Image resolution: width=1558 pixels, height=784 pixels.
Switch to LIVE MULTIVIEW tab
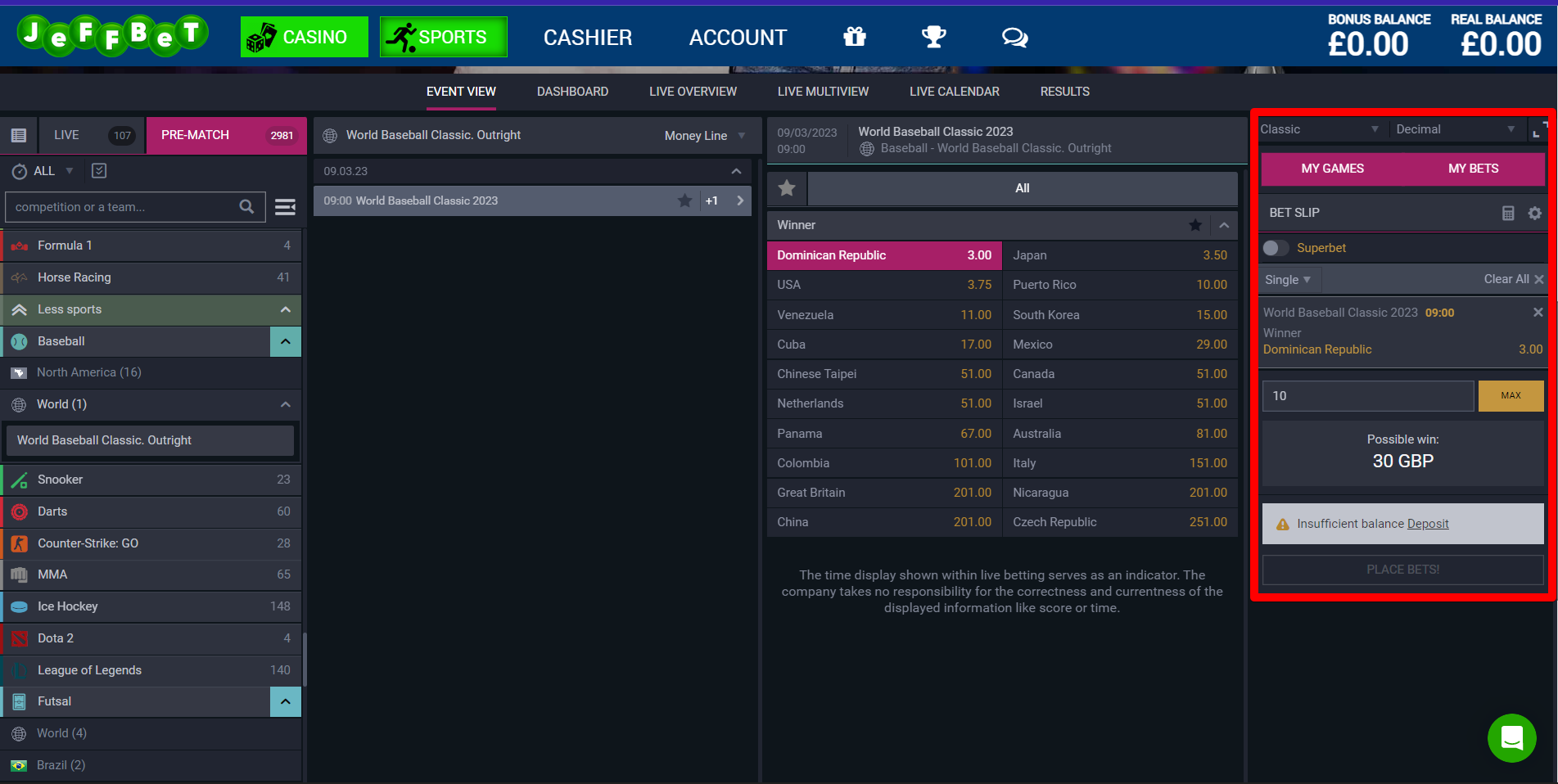click(823, 92)
